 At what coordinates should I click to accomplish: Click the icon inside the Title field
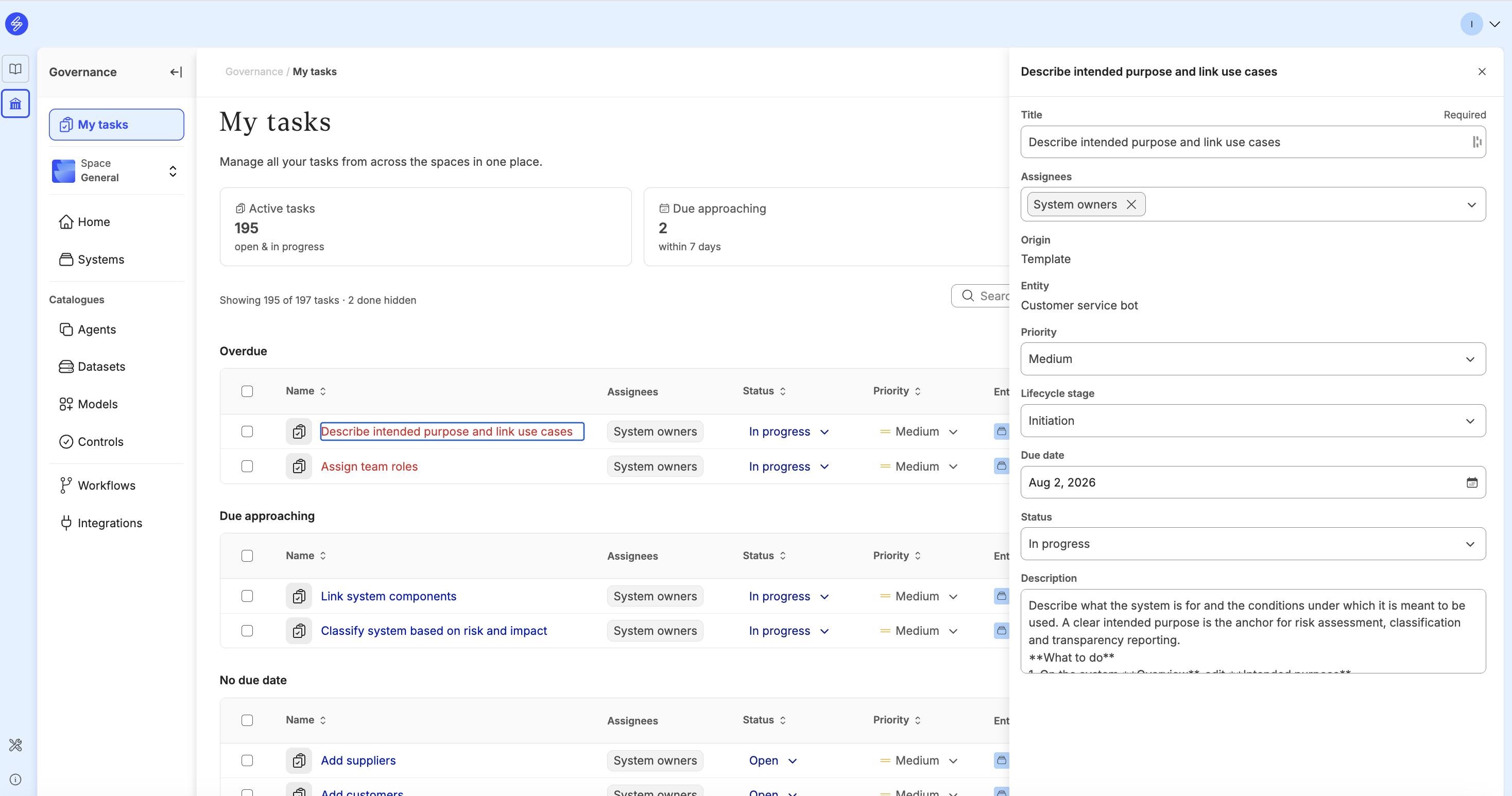pos(1477,142)
